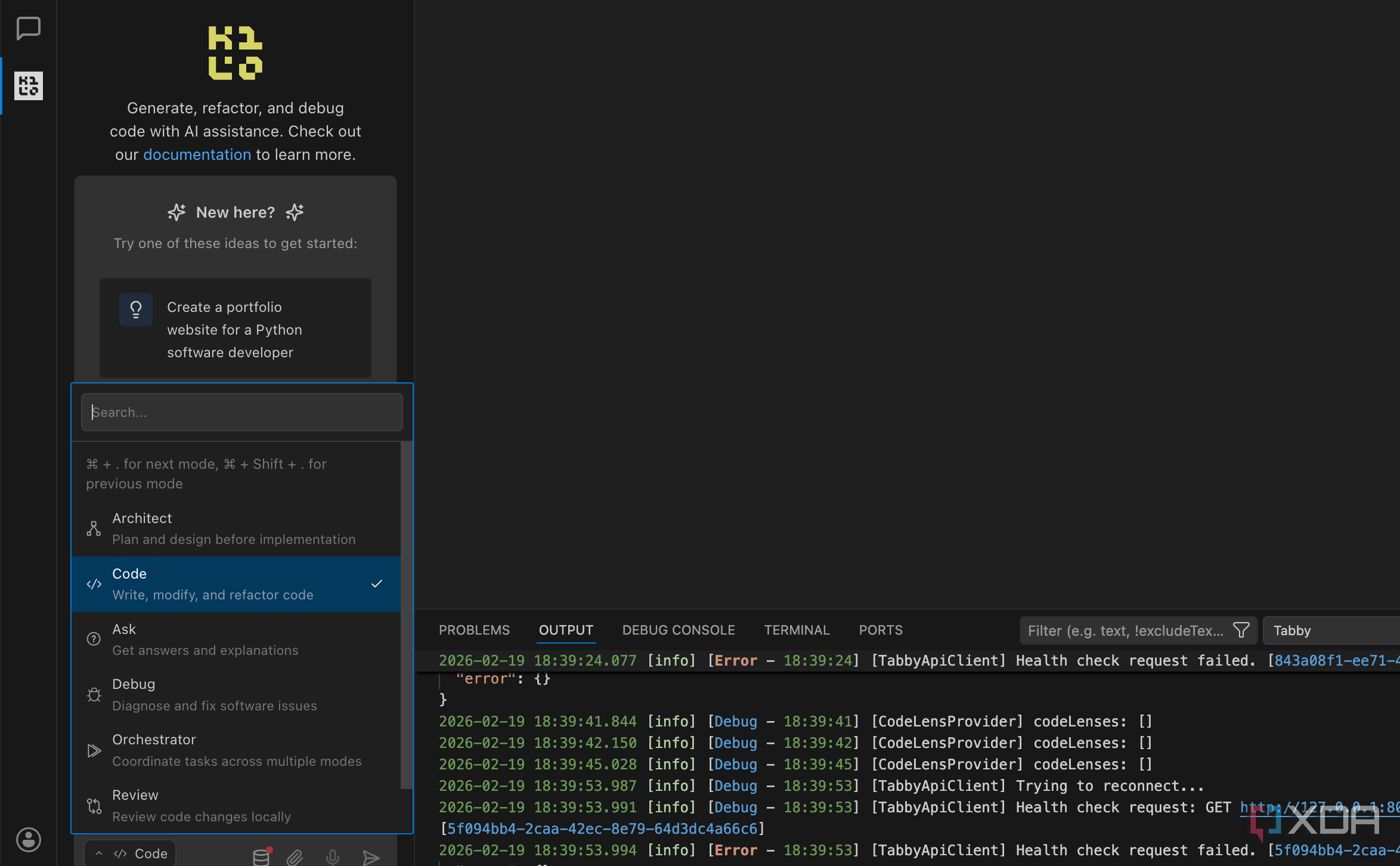Click the 'New here?' heading
Viewport: 1400px width, 866px height.
click(236, 212)
